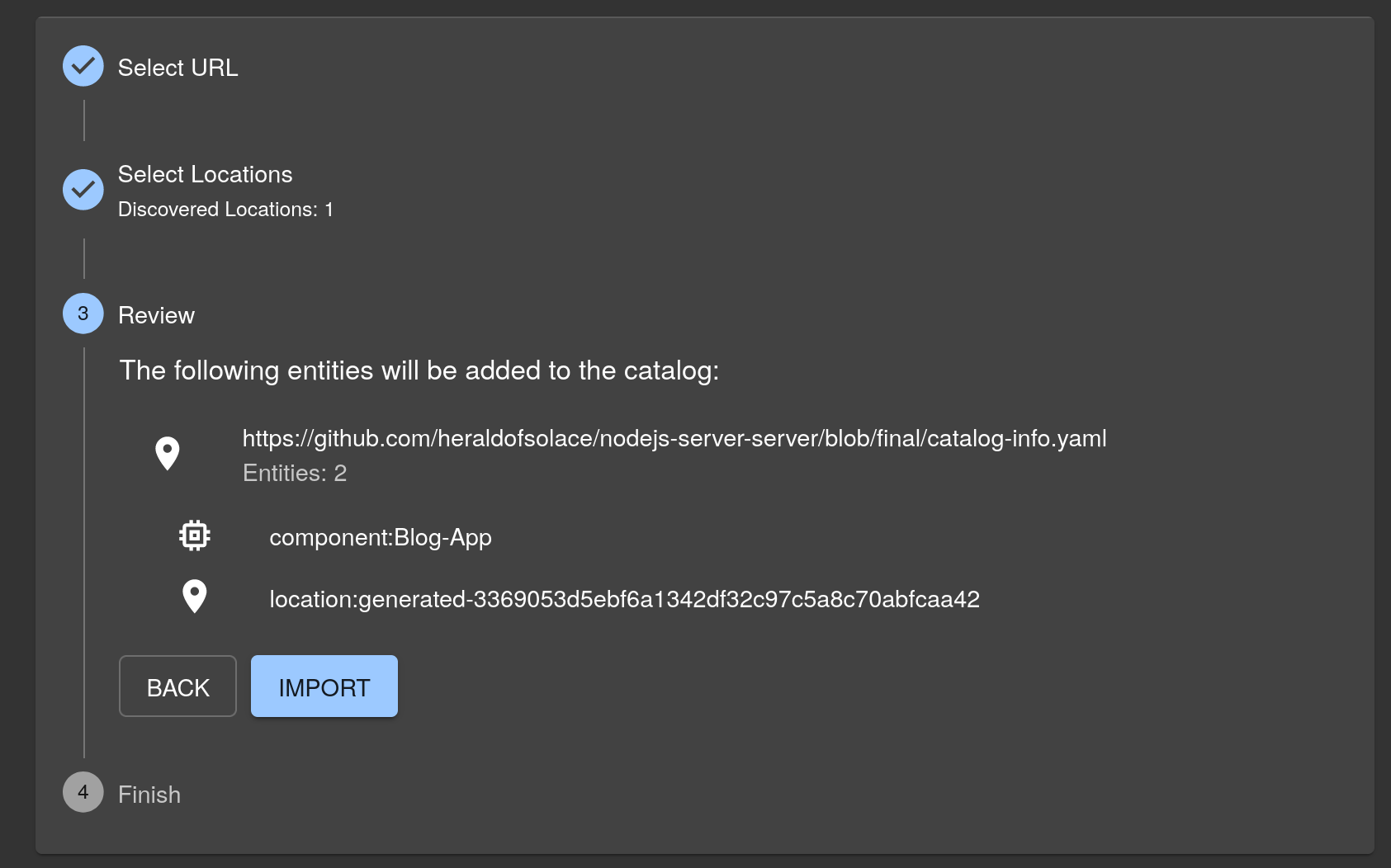Select the location:generated entity entry
Viewport: 1391px width, 868px height.
[624, 599]
